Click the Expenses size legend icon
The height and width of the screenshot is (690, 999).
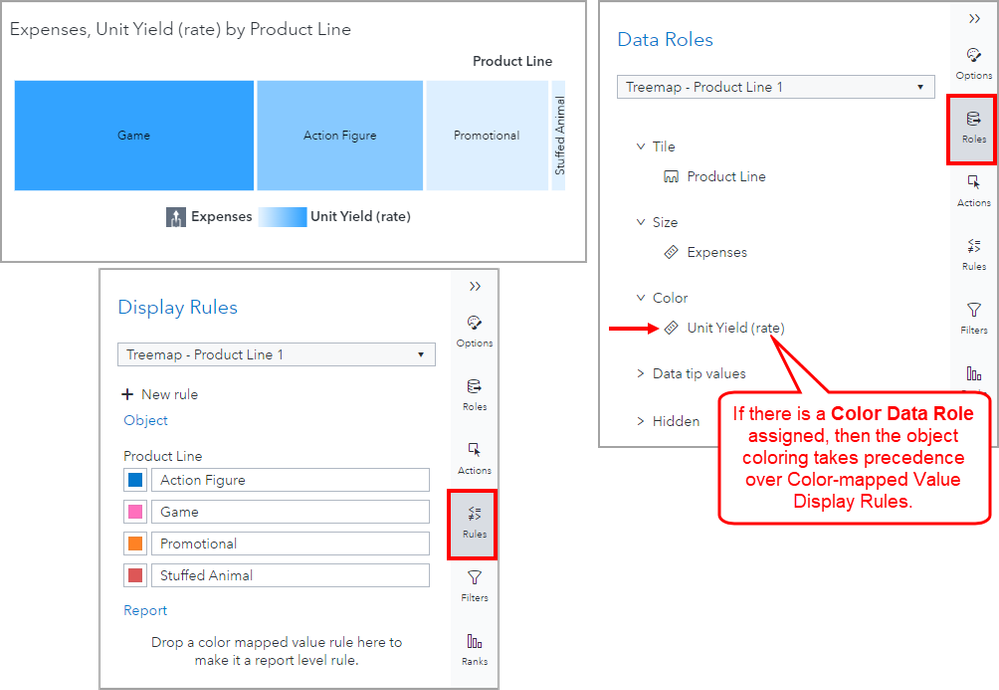pyautogui.click(x=176, y=217)
